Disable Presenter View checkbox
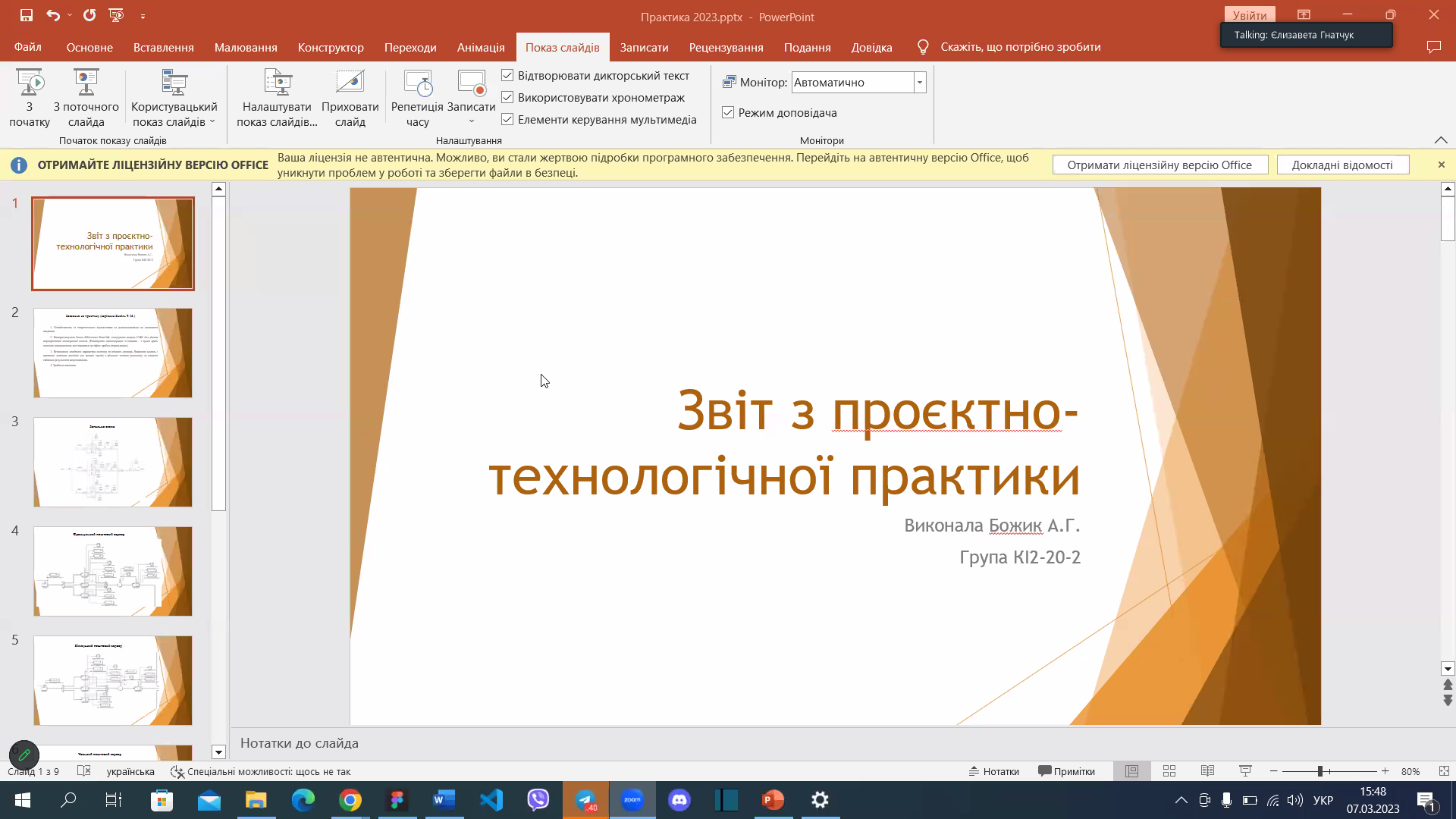The image size is (1456, 819). (728, 113)
